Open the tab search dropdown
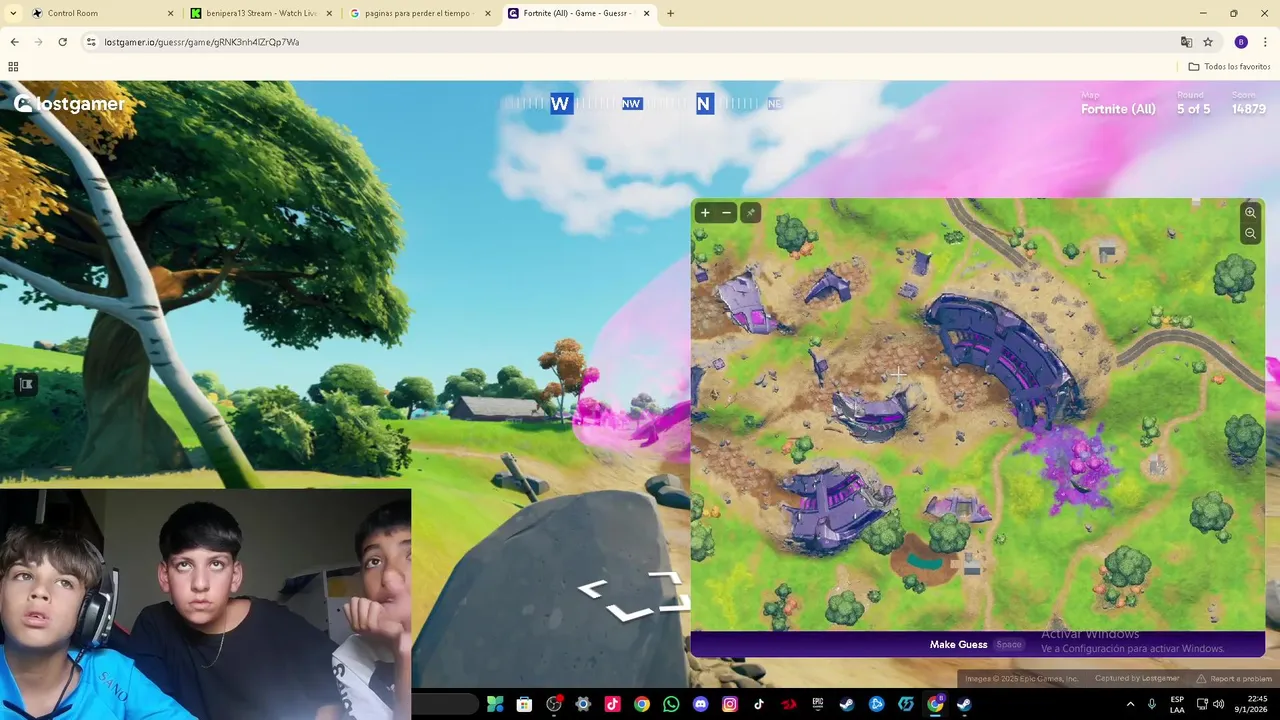The image size is (1280, 720). (x=15, y=13)
